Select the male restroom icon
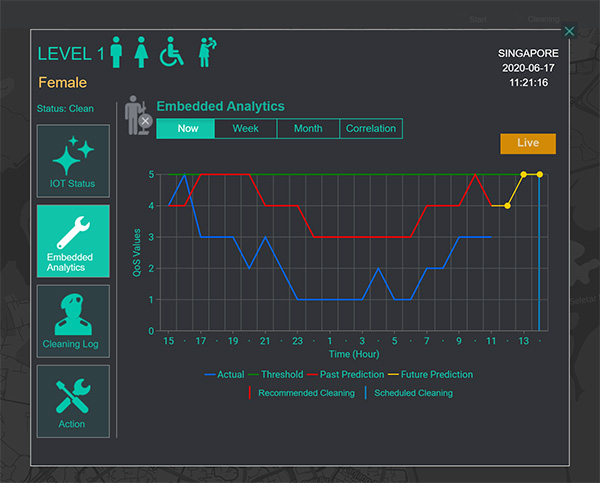 [118, 52]
